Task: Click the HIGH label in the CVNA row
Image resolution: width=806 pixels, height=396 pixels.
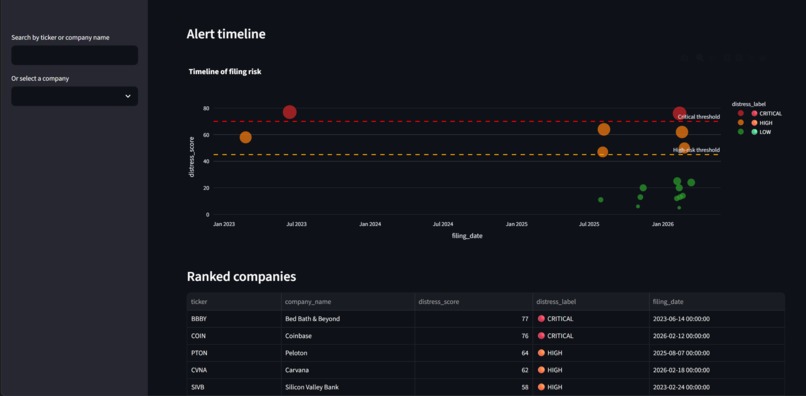Action: pos(591,370)
